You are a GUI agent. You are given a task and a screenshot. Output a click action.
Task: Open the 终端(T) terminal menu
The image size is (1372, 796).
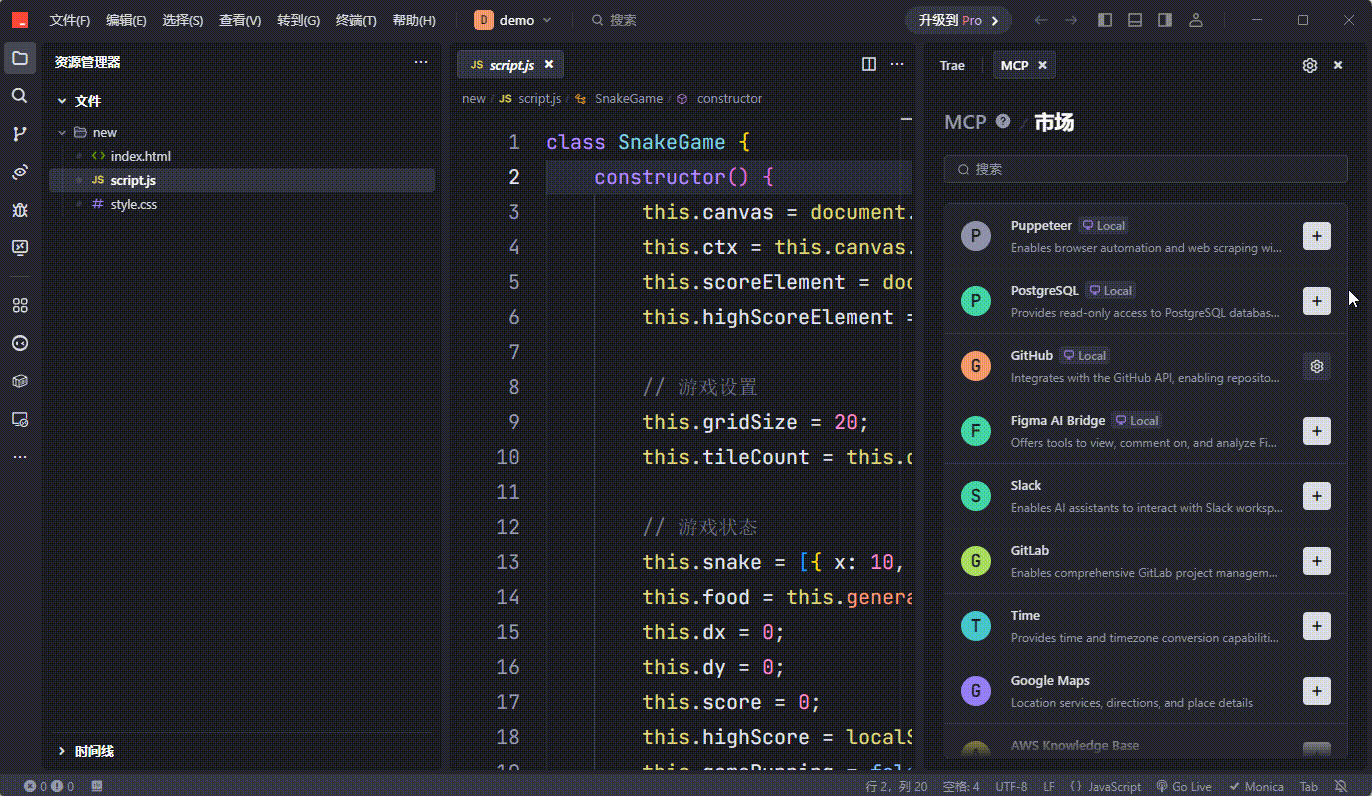pos(356,20)
